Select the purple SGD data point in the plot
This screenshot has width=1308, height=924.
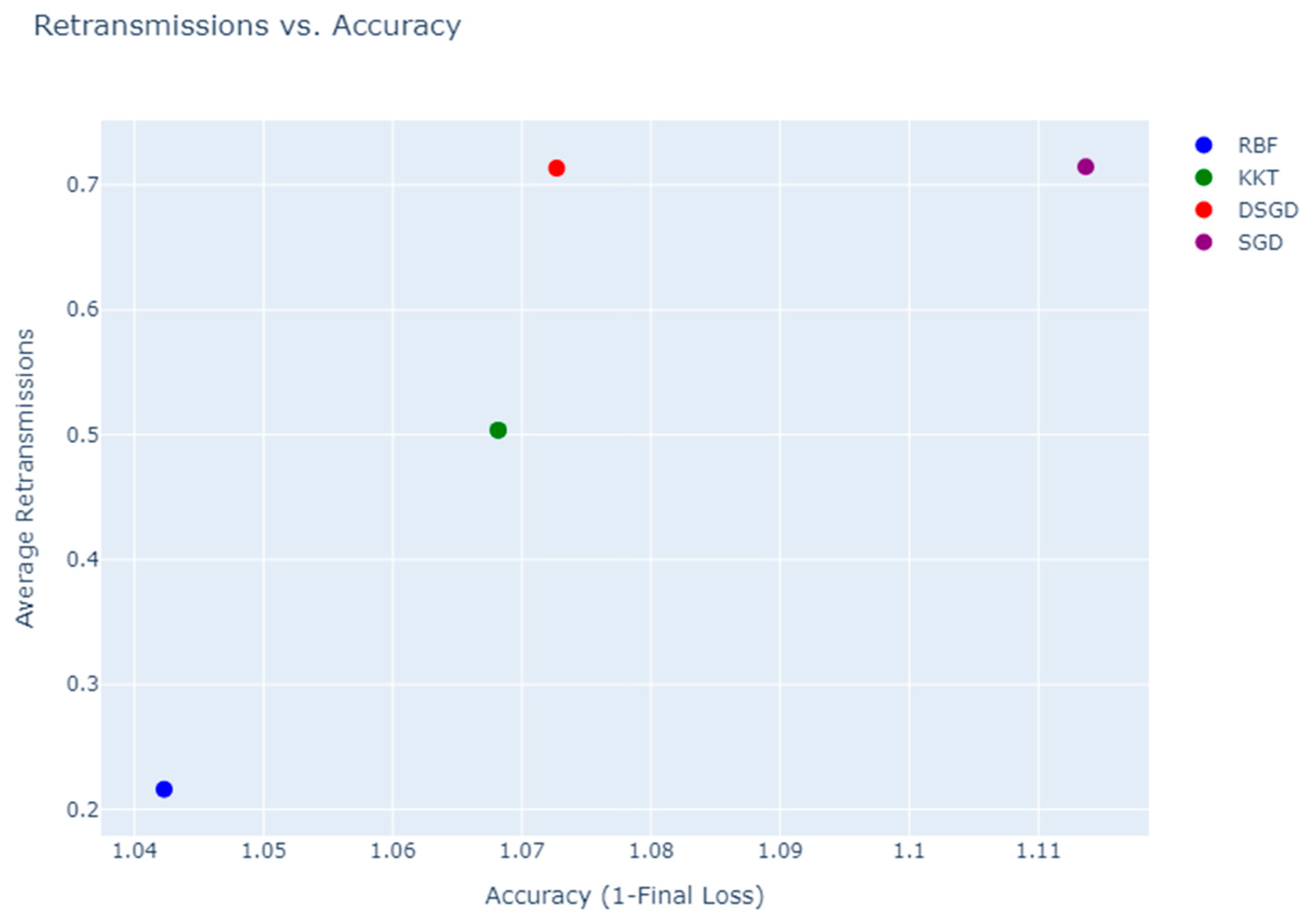pos(1085,167)
